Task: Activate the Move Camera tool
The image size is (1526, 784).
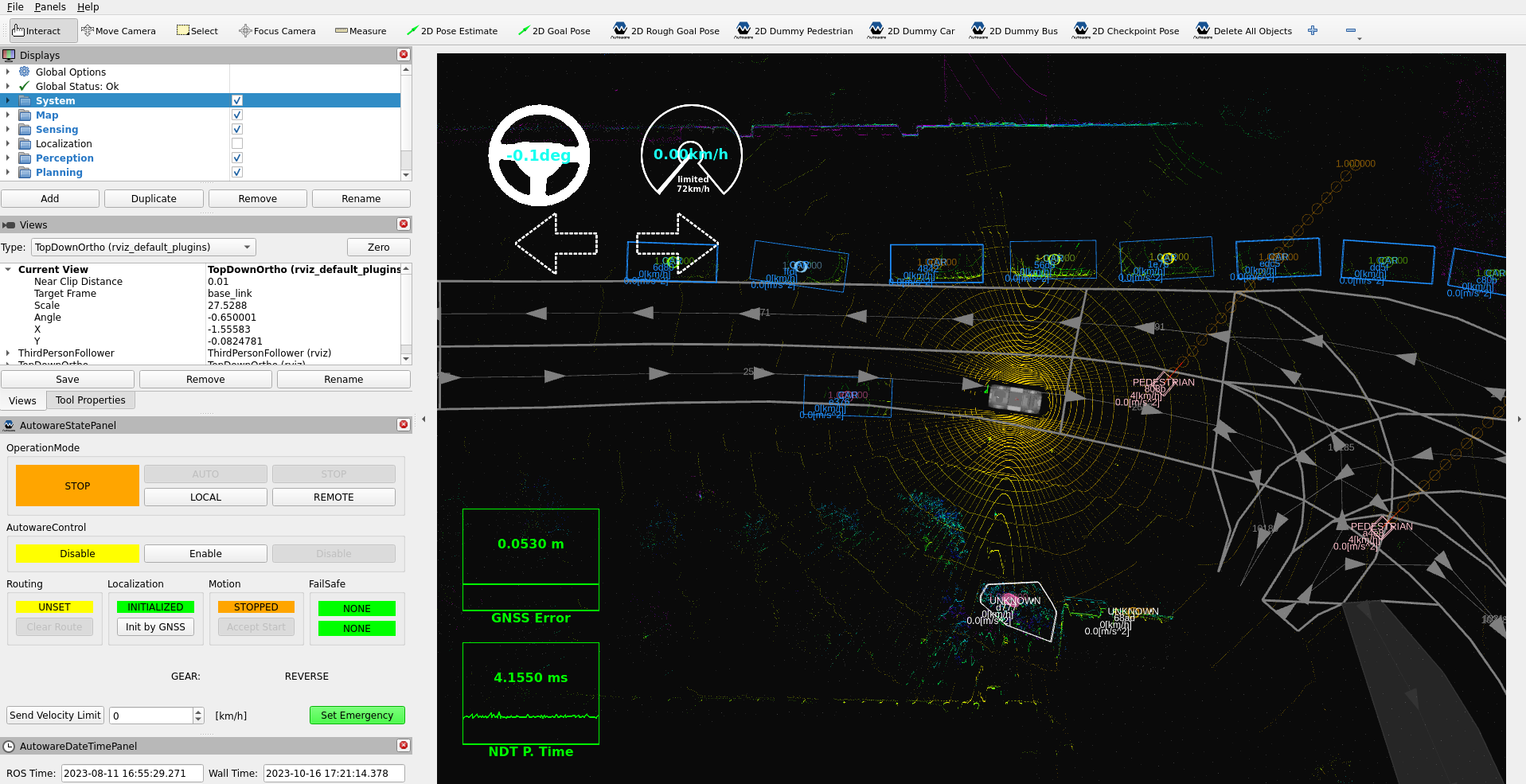Action: click(119, 31)
